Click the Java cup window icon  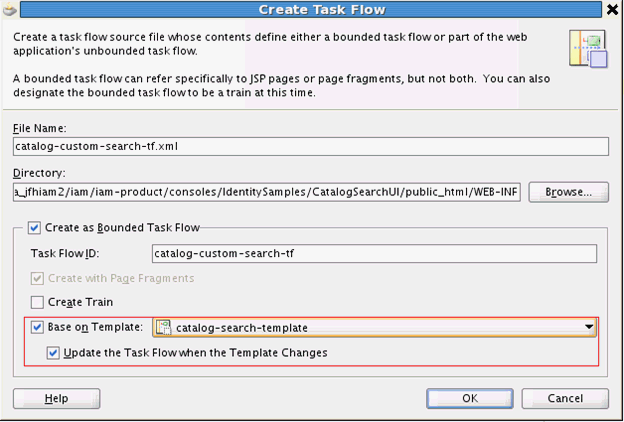point(10,9)
